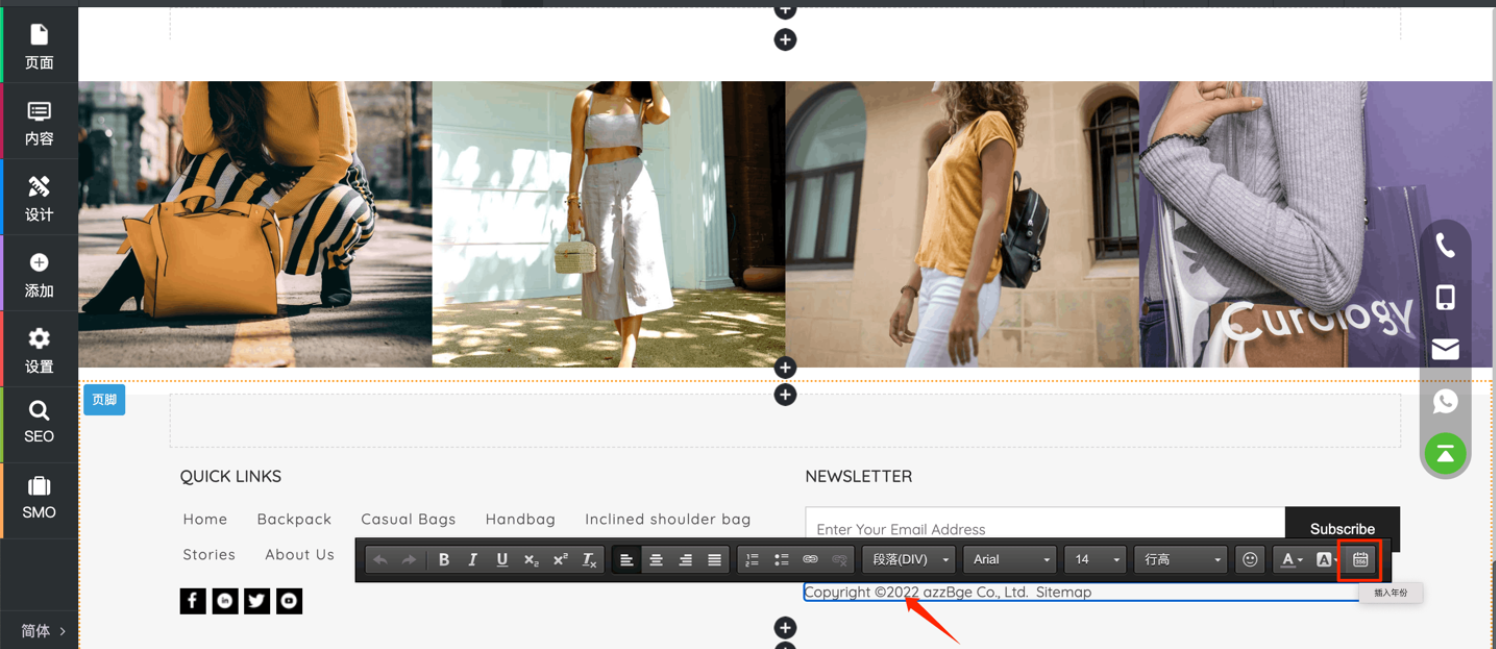Open the Arial font family dropdown

(x=1011, y=560)
